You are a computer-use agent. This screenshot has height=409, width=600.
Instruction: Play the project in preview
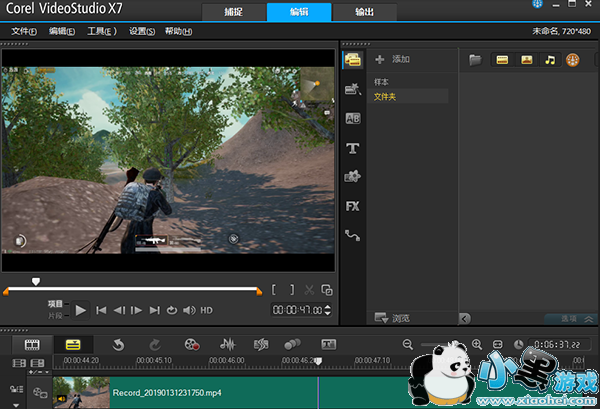click(x=81, y=310)
